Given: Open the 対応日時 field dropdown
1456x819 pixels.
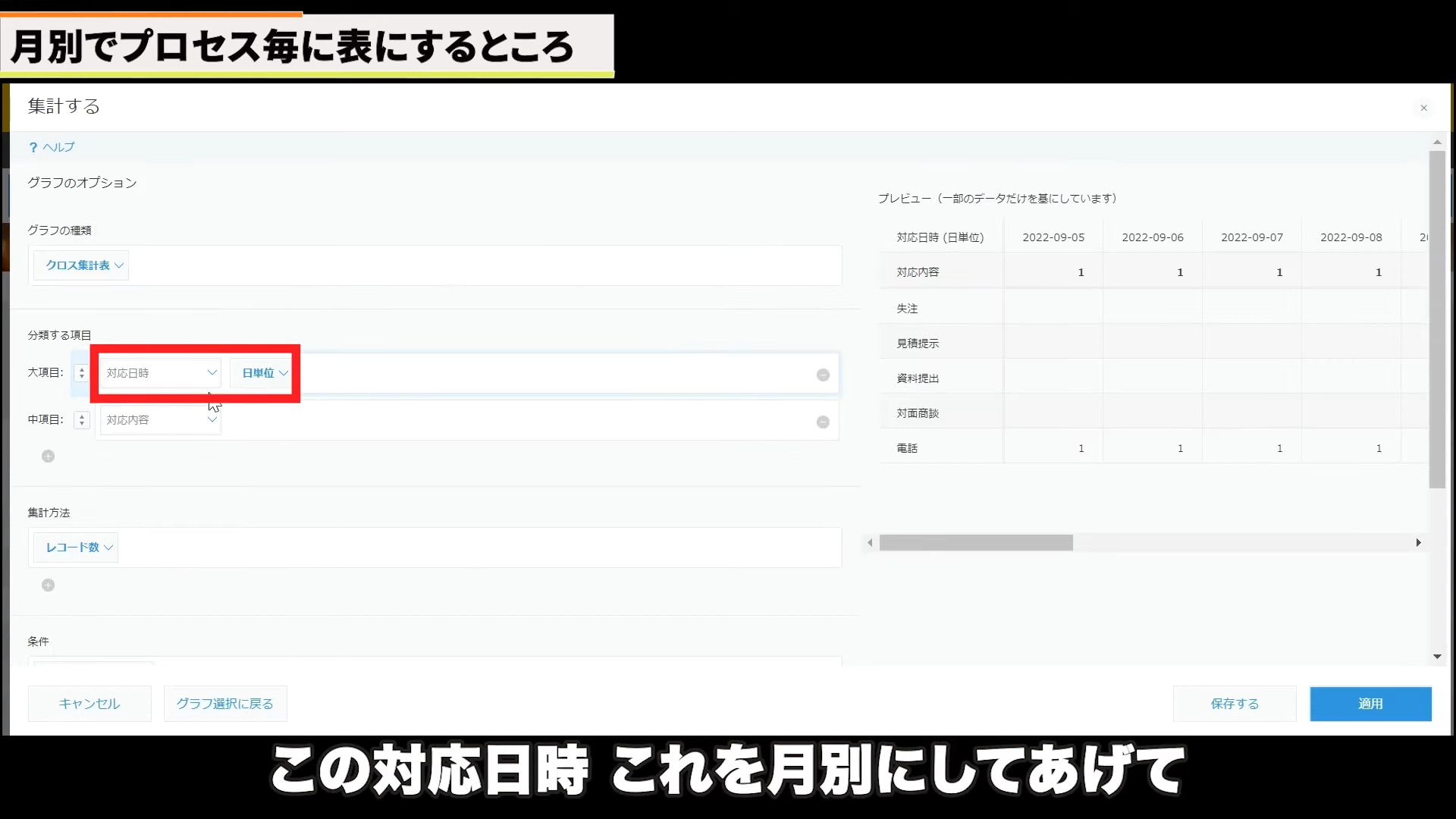Looking at the screenshot, I should click(x=161, y=373).
